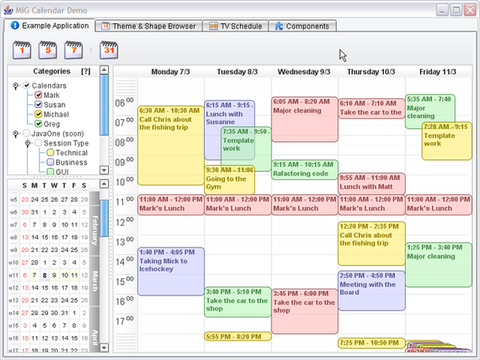This screenshot has width=480, height=360.
Task: Select the 1-day calendar view icon
Action: coord(22,50)
